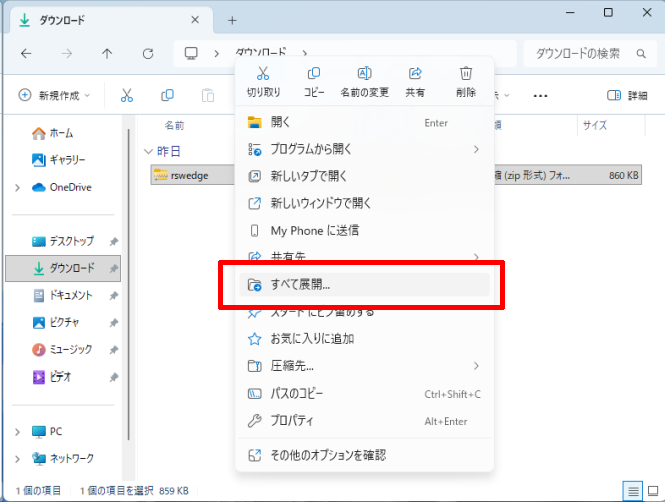Click the Rename icon in context menu
665x502 pixels.
click(364, 74)
